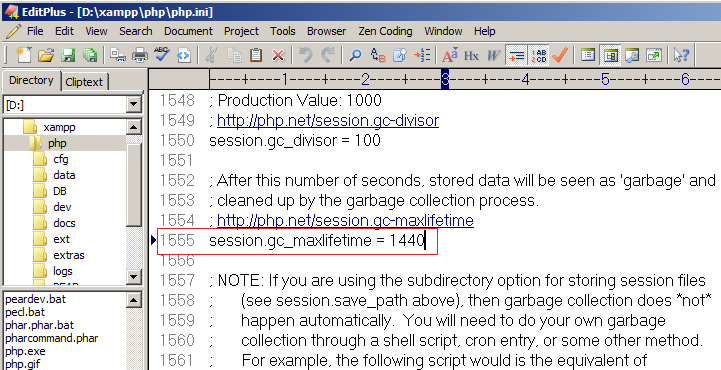The image size is (721, 370).
Task: Open the Document menu
Action: click(x=189, y=31)
